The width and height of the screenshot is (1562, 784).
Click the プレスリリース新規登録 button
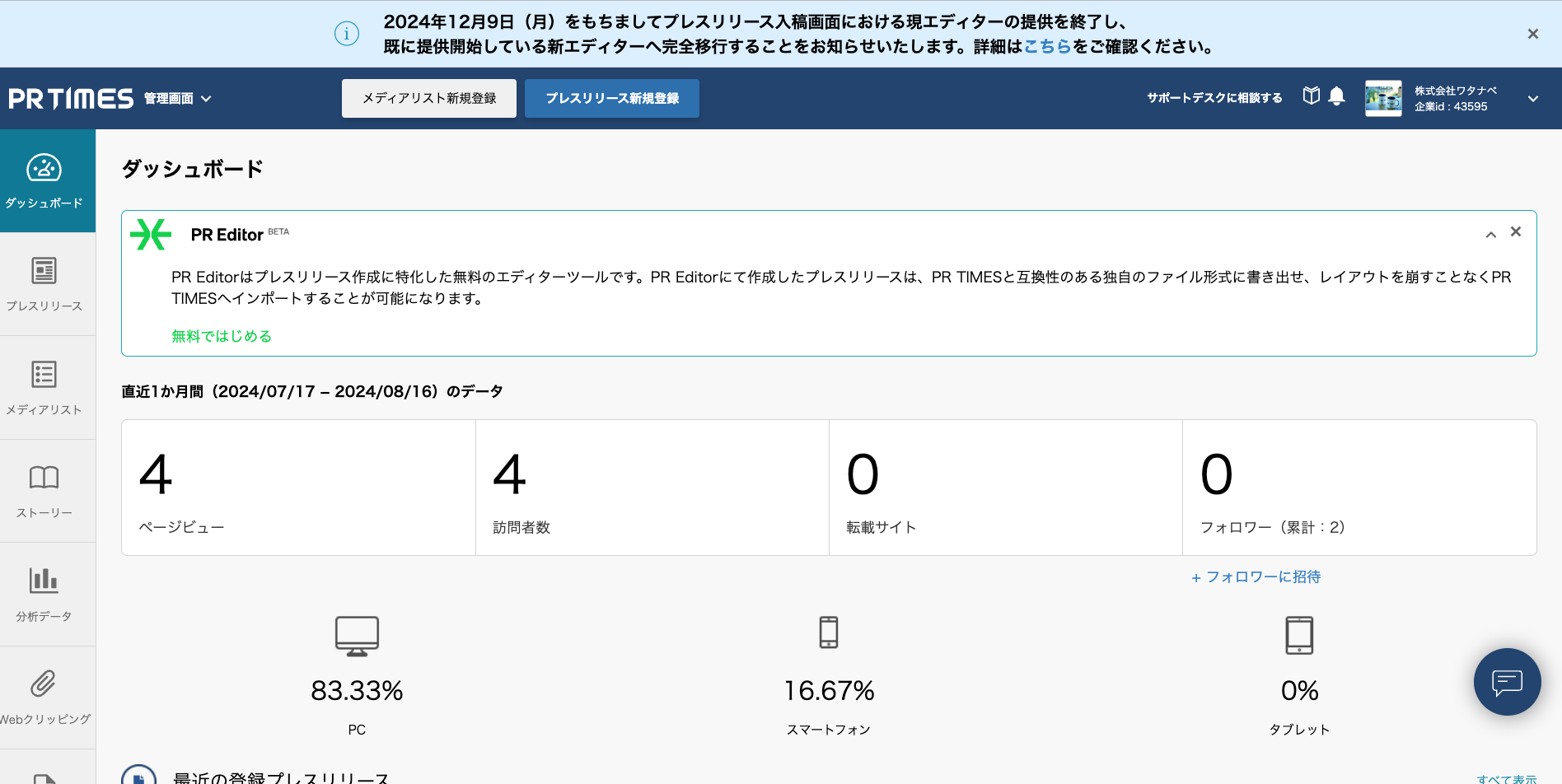tap(611, 98)
